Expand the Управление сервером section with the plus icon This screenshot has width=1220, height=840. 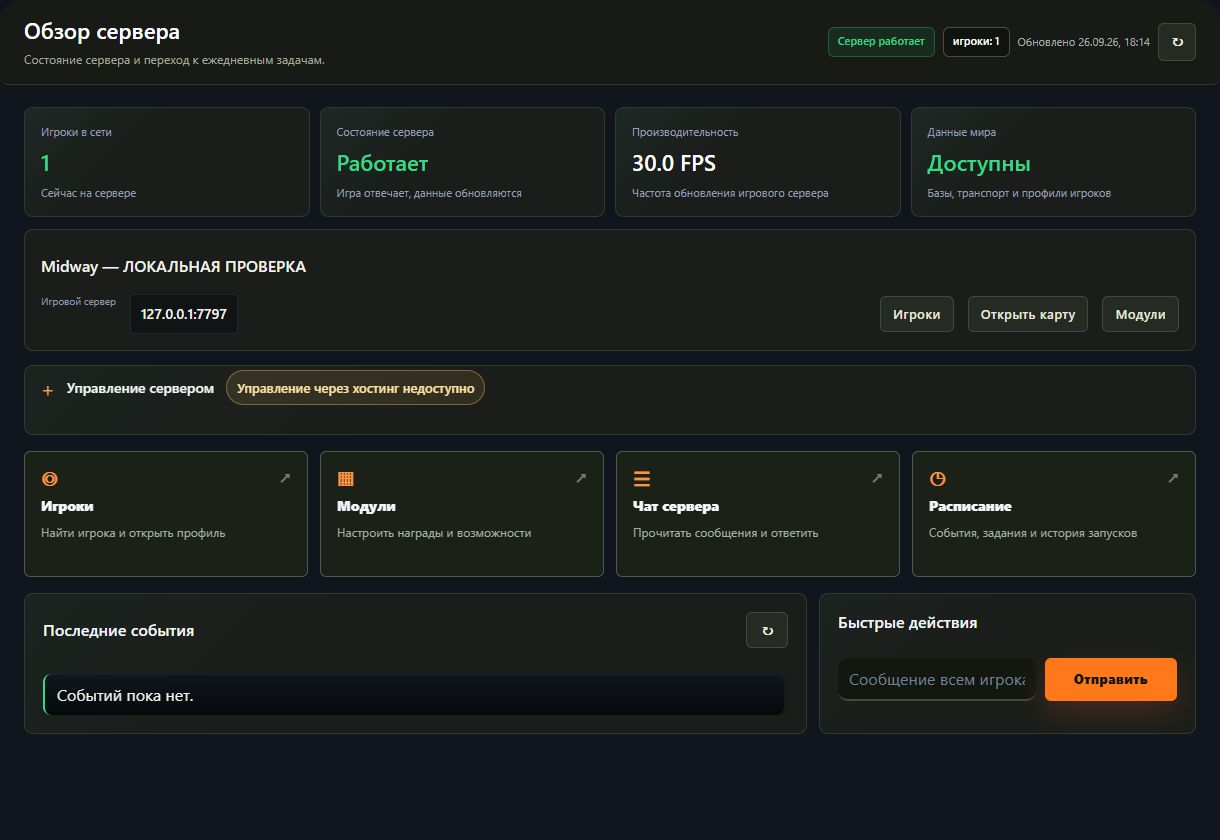click(x=48, y=390)
